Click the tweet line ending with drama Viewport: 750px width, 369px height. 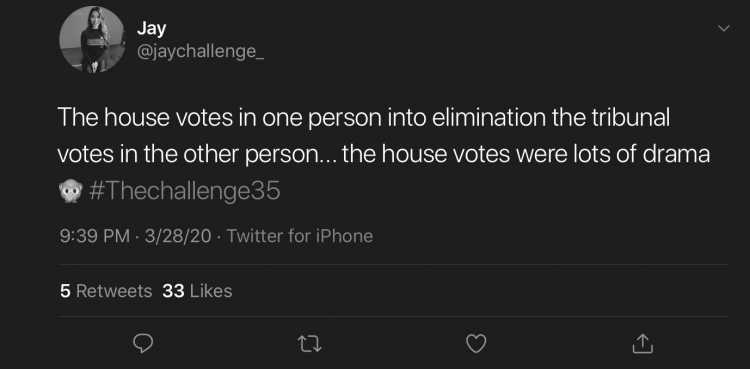(x=384, y=155)
